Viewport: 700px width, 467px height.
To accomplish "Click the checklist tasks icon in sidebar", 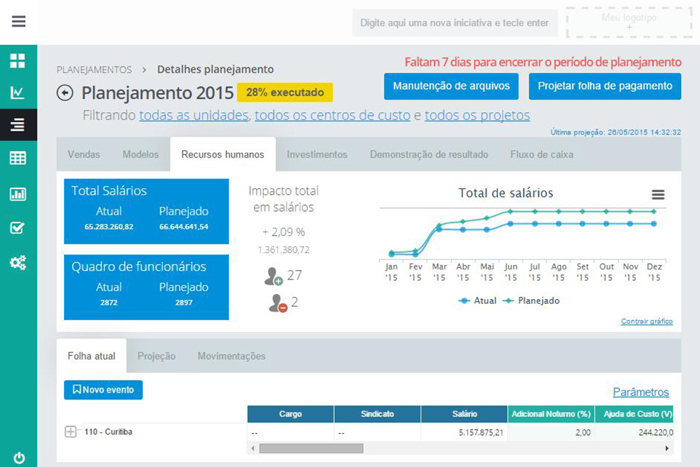I will (18, 228).
